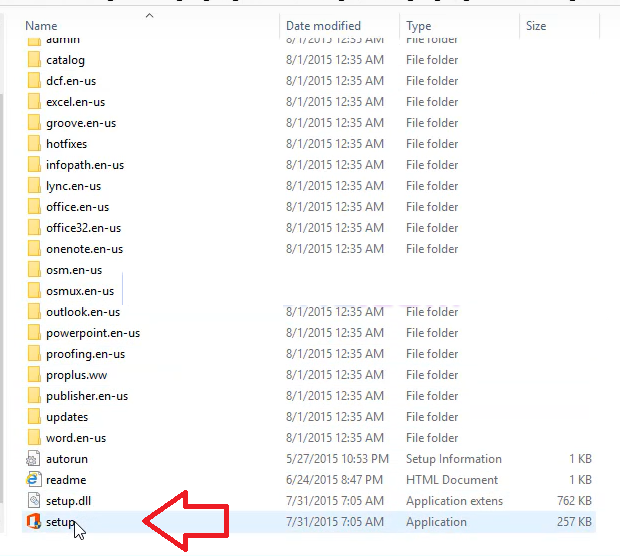Collapse sort arrow above Name column

(149, 15)
